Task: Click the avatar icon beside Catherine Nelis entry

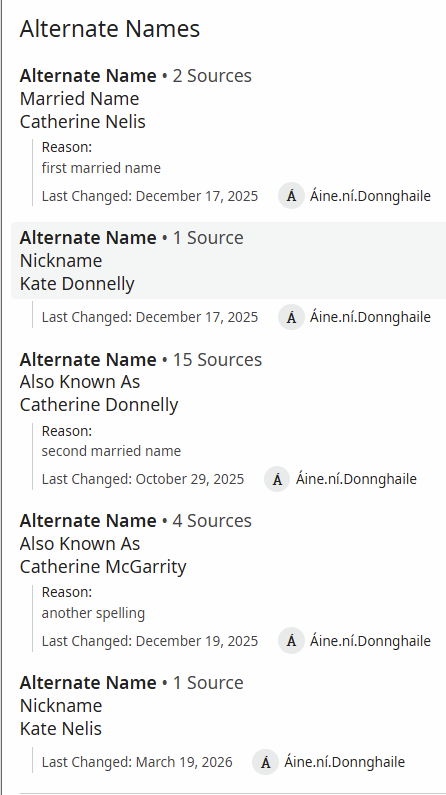Action: coord(291,196)
